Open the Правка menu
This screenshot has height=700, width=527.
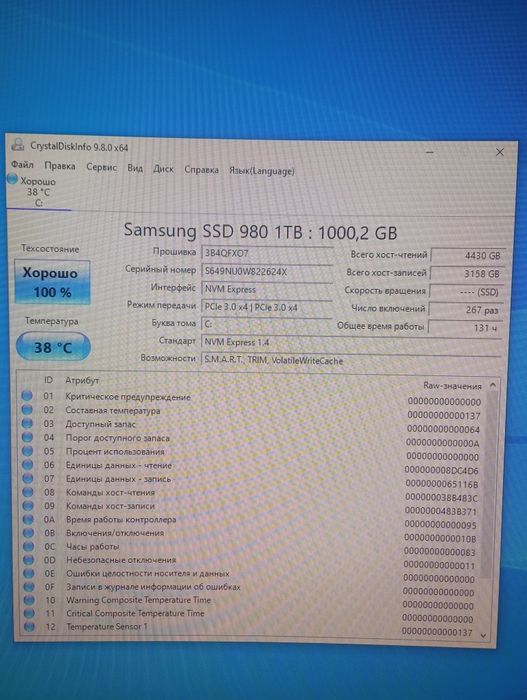point(59,166)
